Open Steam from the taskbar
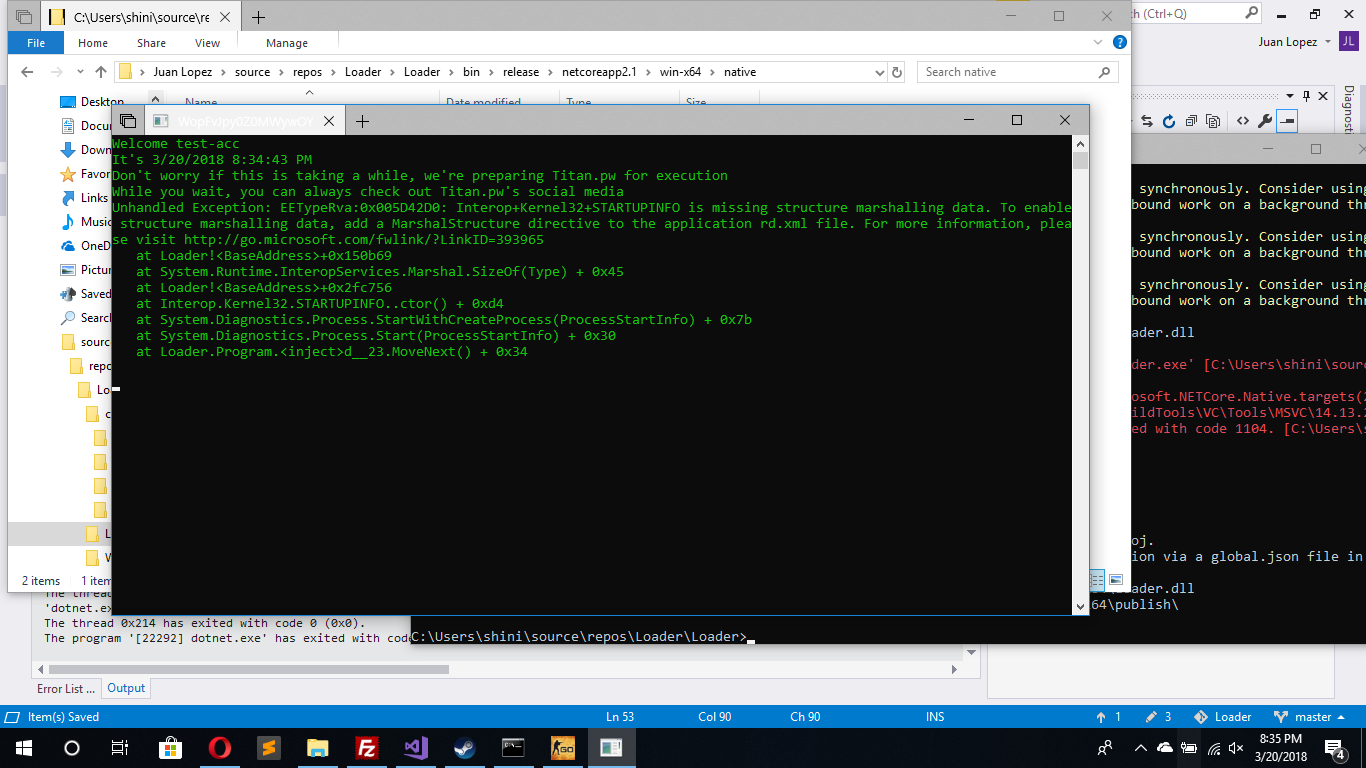 (464, 747)
